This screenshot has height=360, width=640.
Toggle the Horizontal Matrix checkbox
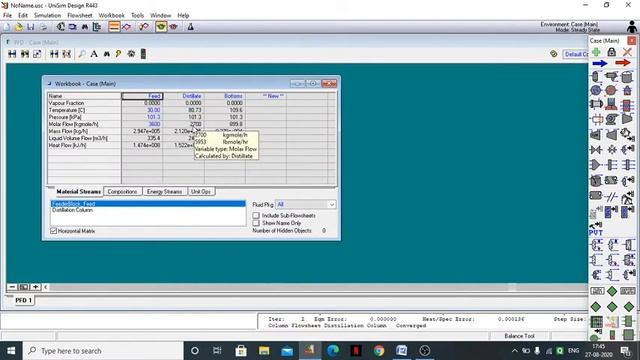click(53, 231)
